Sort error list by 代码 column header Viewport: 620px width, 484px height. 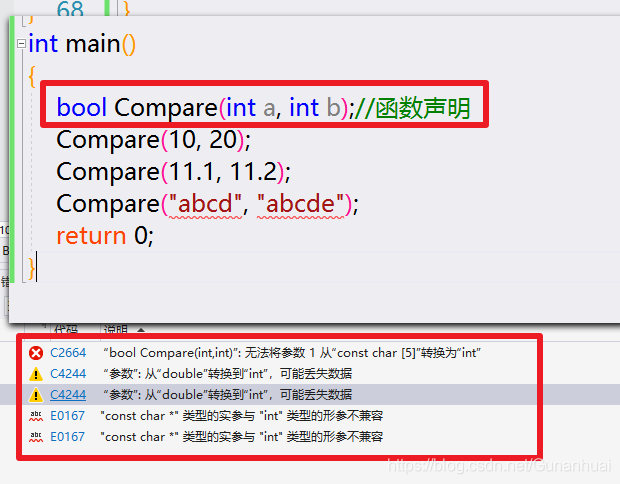pos(66,329)
